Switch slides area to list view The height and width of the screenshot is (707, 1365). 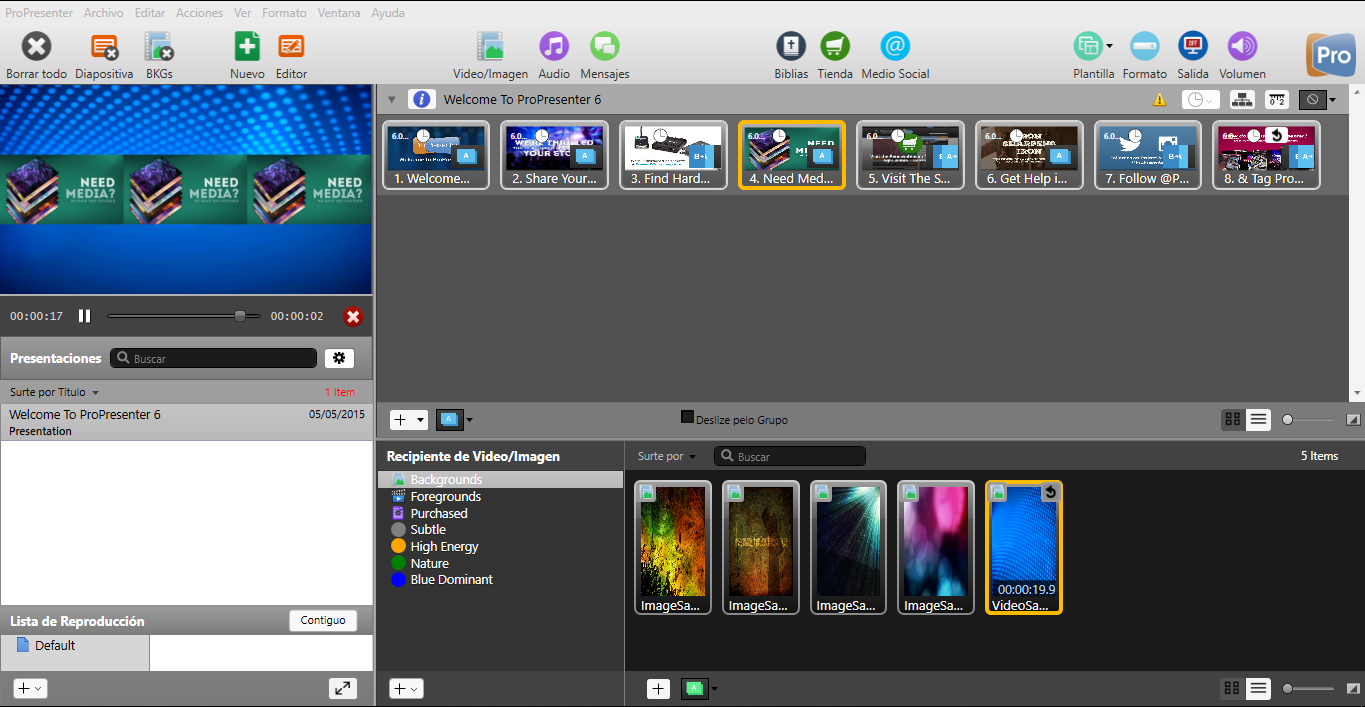click(1259, 420)
